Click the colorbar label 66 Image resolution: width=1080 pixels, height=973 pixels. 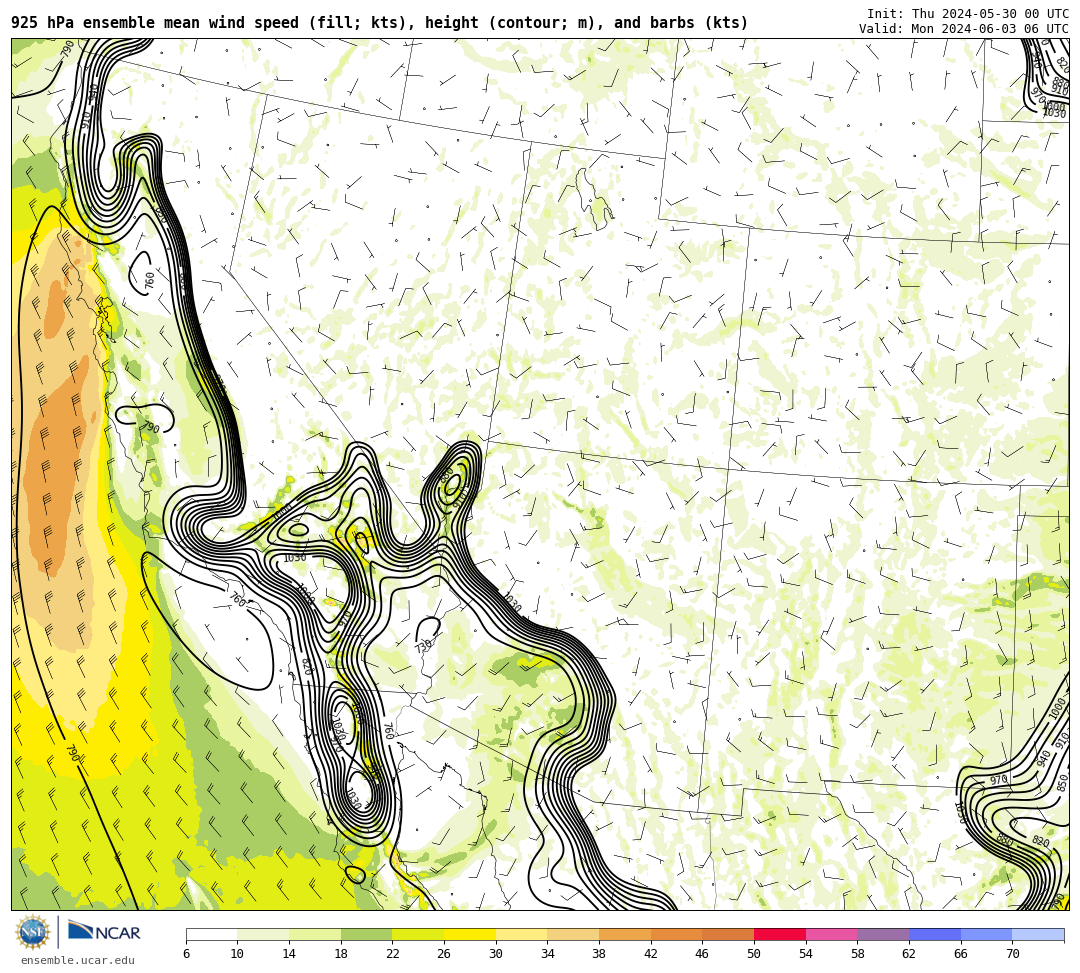tap(960, 954)
